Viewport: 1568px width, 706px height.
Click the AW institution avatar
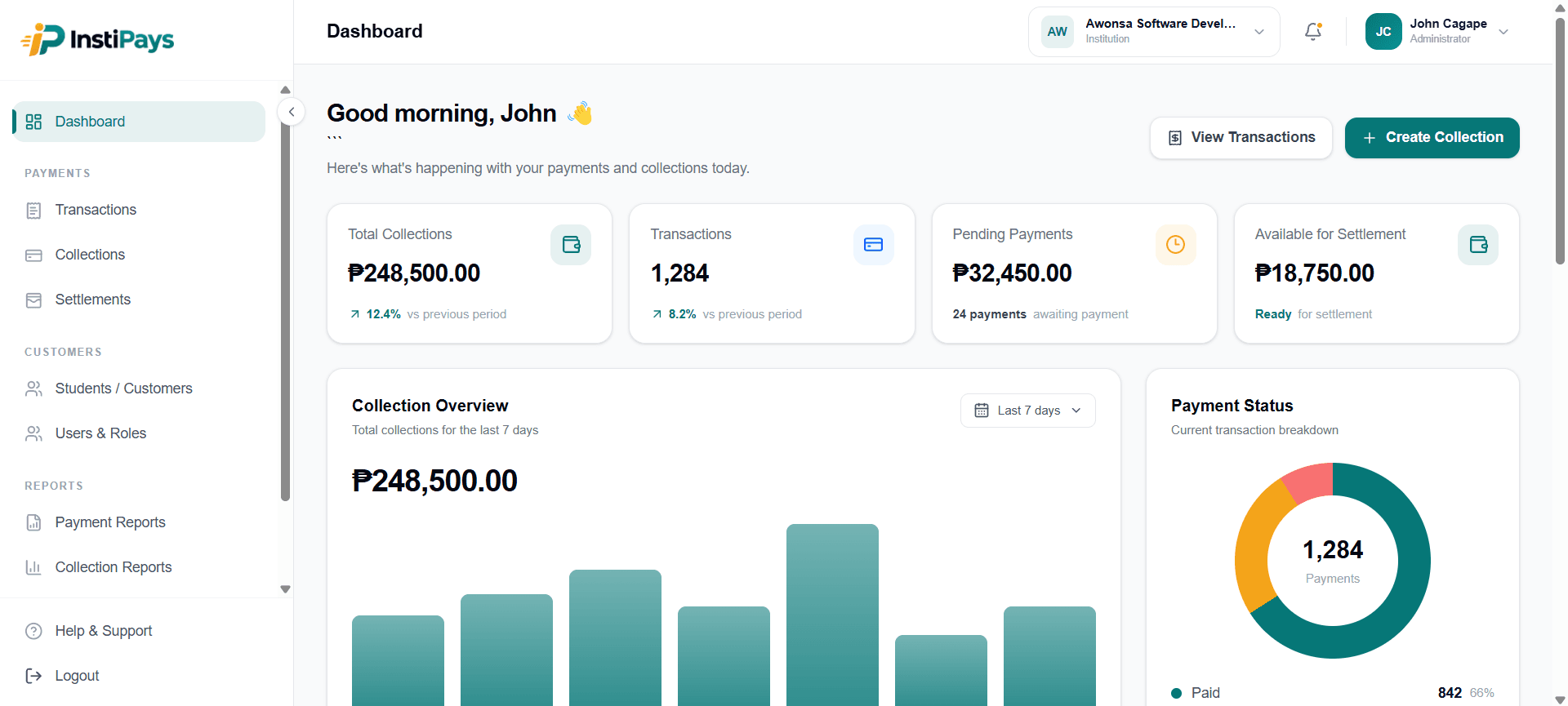1058,32
